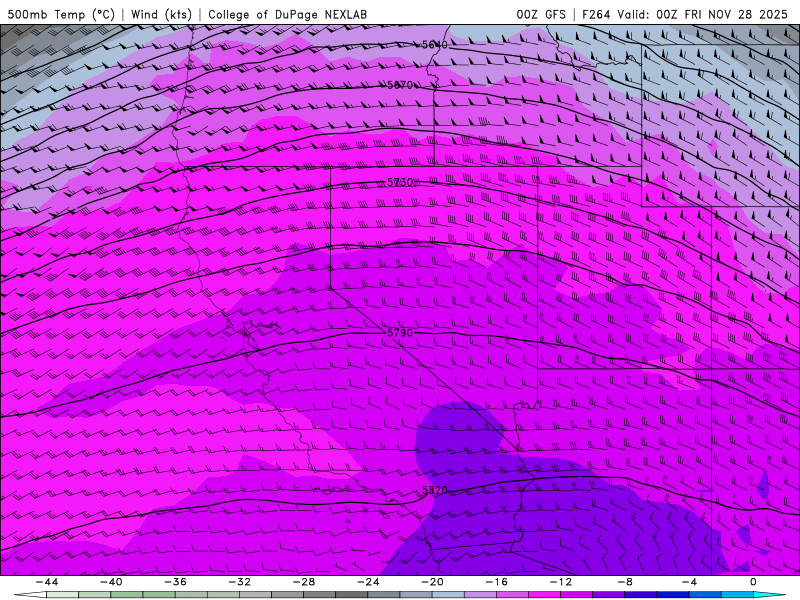This screenshot has height=600, width=800.
Task: Click the -28 colorbar scale value
Action: click(304, 582)
